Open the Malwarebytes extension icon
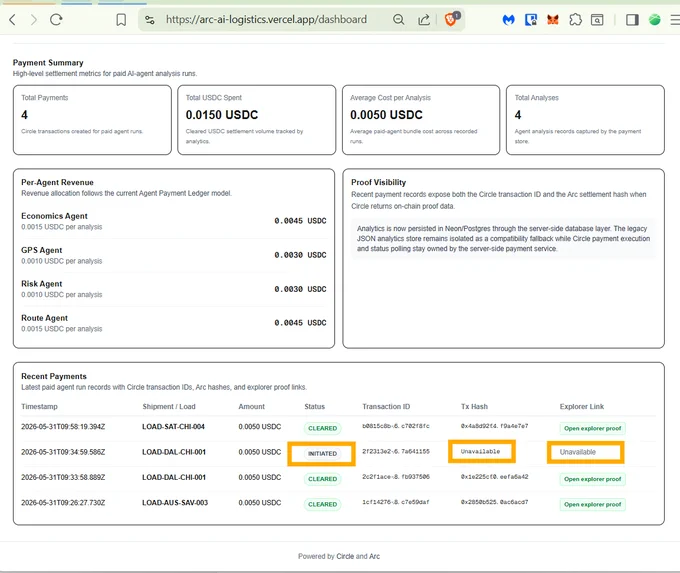 coord(508,20)
